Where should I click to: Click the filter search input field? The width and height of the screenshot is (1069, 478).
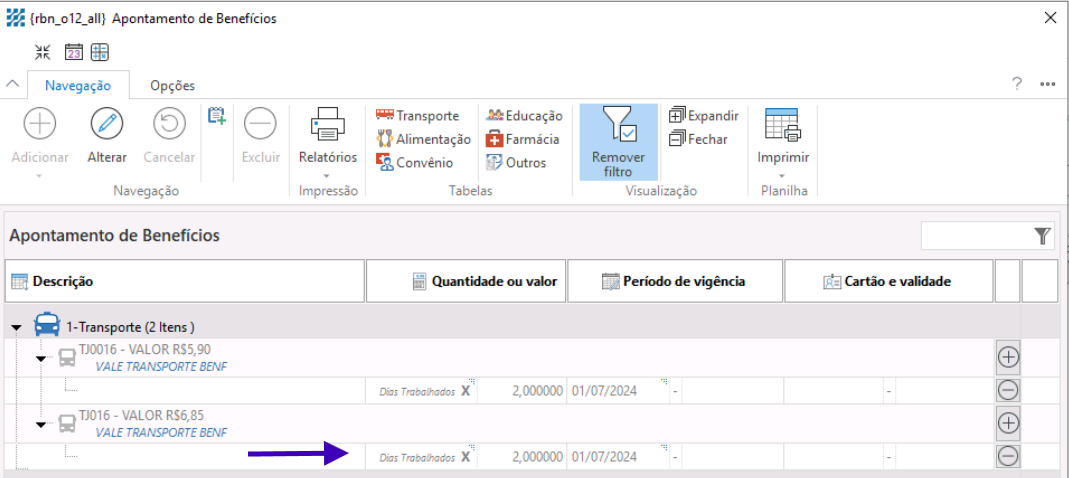coord(975,236)
